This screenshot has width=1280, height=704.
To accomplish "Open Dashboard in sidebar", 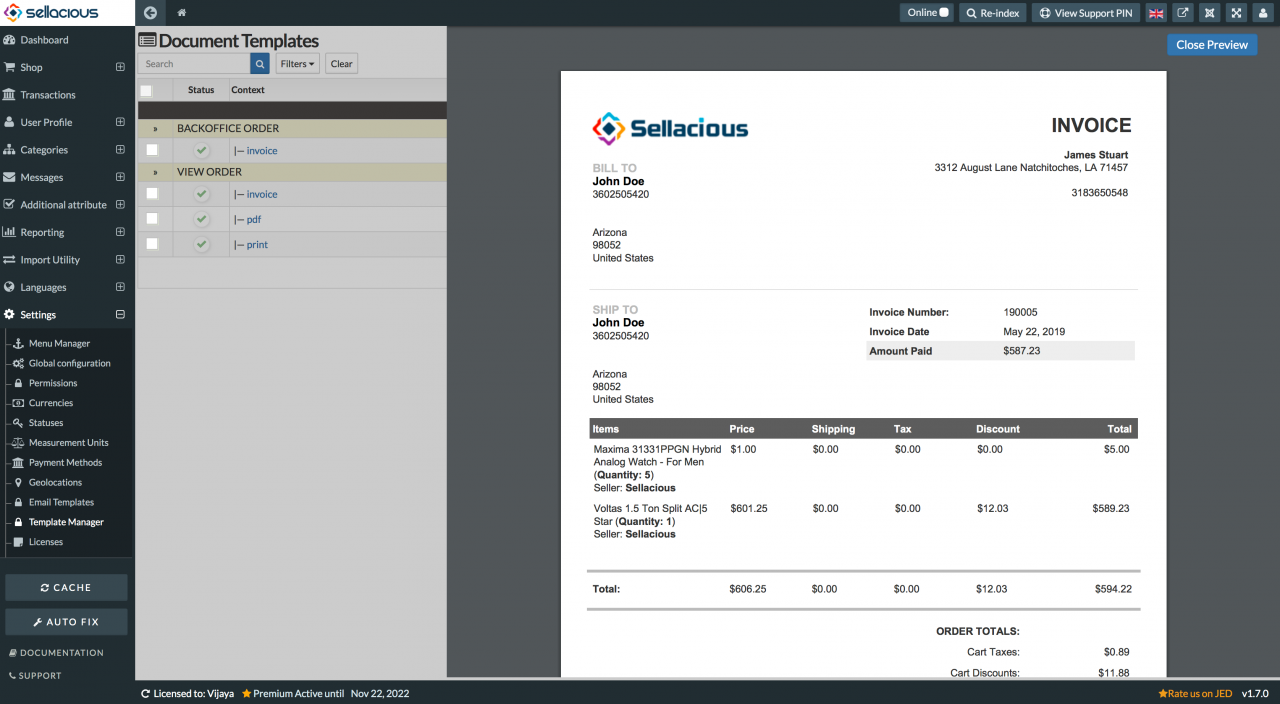I will [44, 40].
